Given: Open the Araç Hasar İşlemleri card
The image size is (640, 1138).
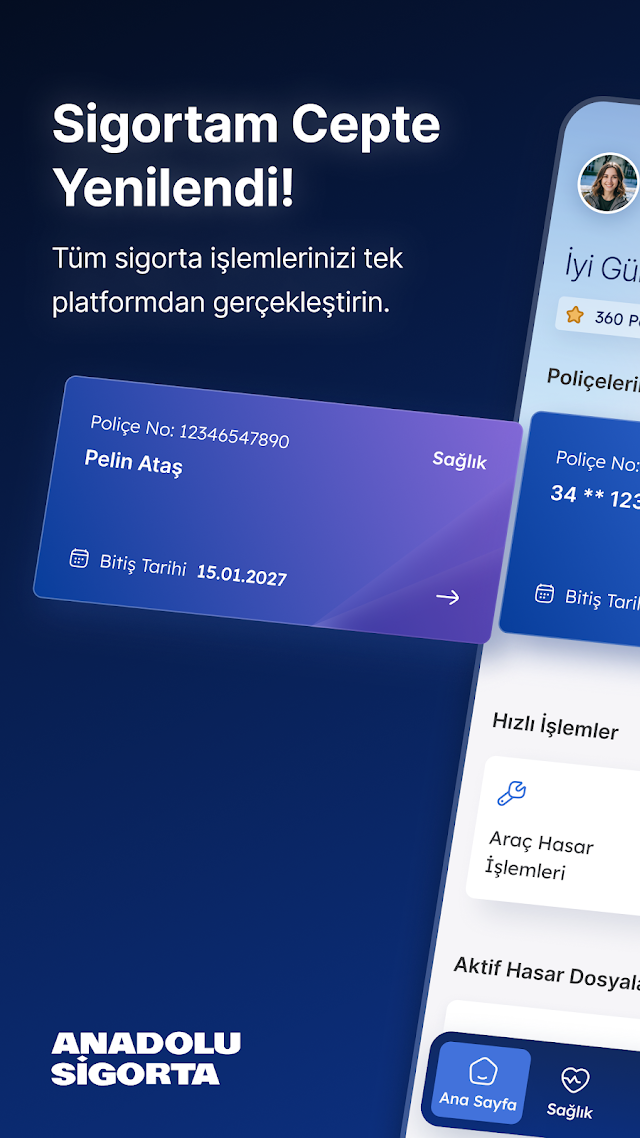Looking at the screenshot, I should [x=552, y=835].
